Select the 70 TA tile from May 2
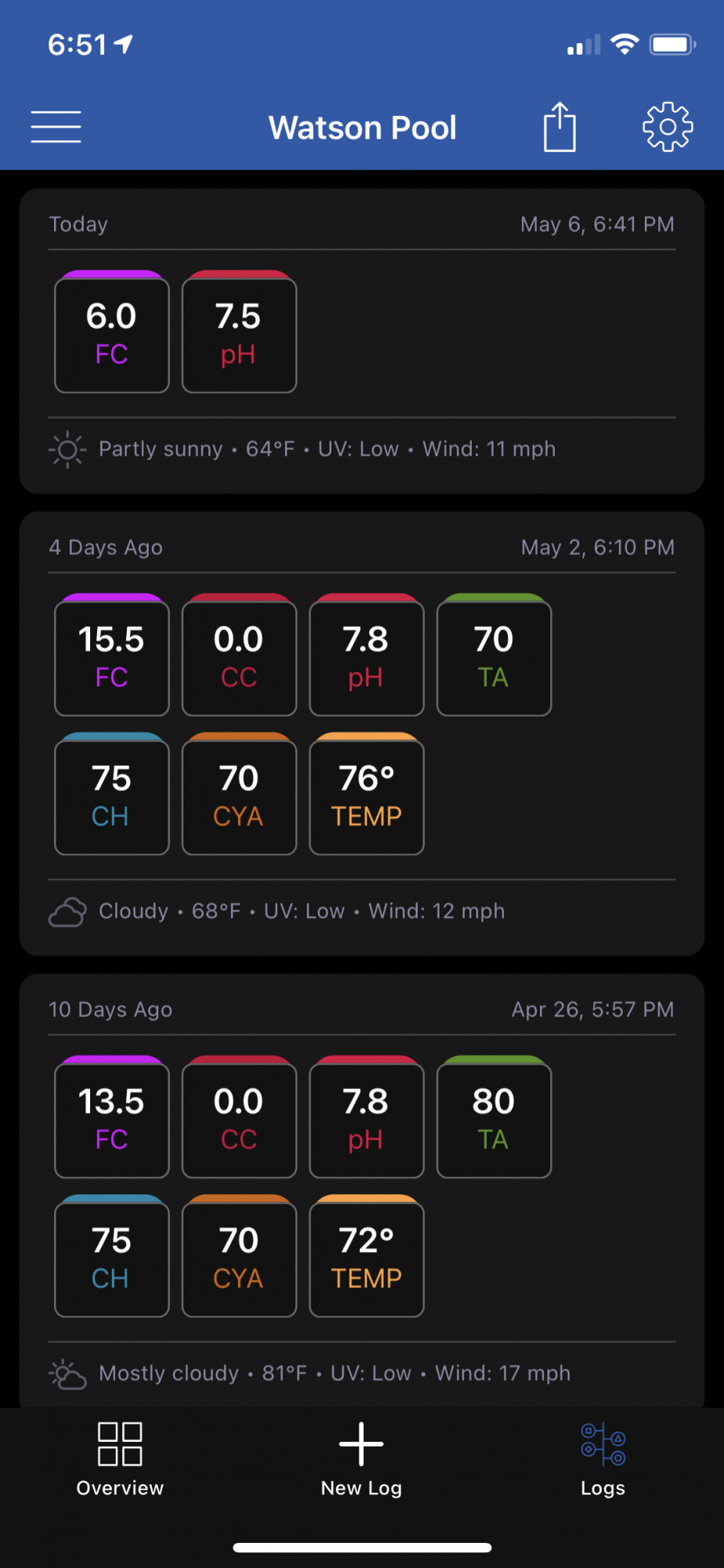 tap(494, 655)
